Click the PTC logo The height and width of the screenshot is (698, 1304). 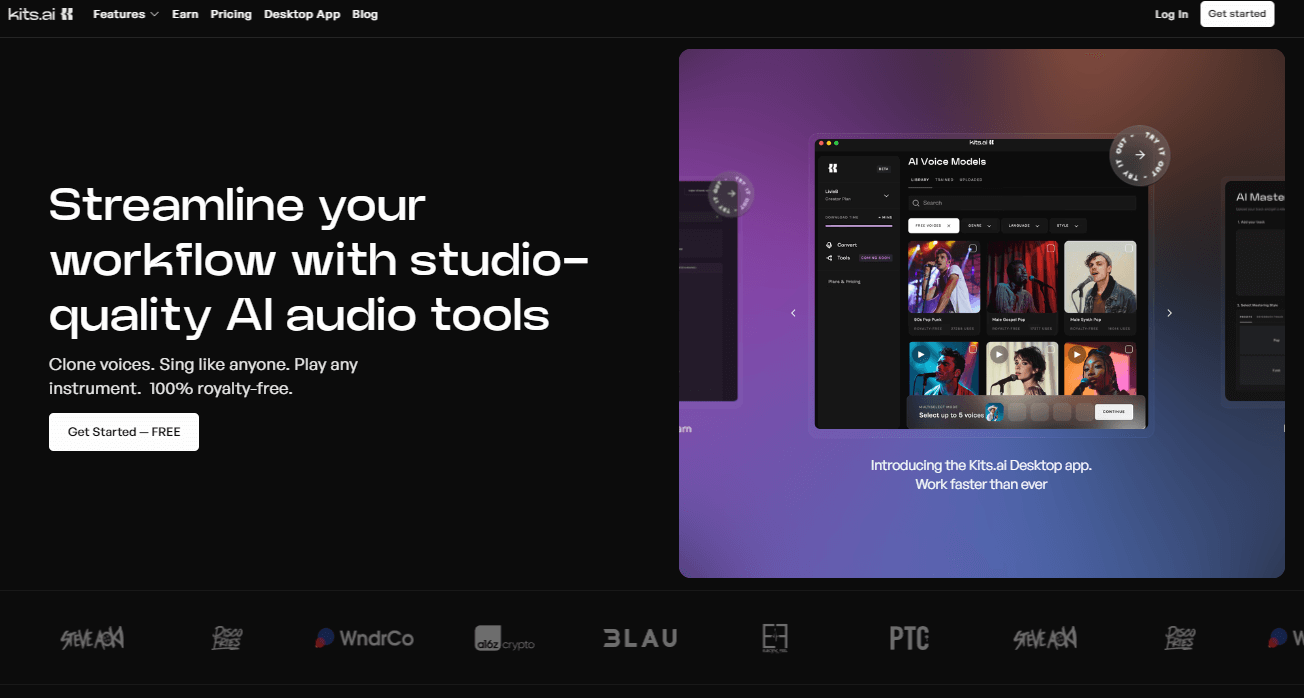pyautogui.click(x=909, y=638)
